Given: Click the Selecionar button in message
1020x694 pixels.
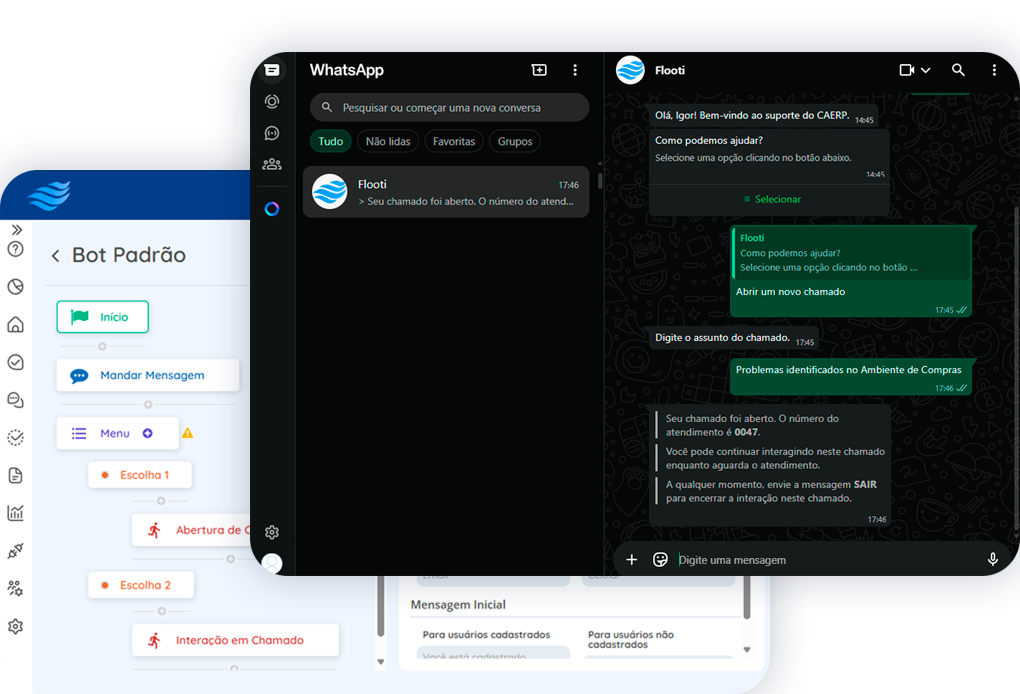Looking at the screenshot, I should point(771,199).
